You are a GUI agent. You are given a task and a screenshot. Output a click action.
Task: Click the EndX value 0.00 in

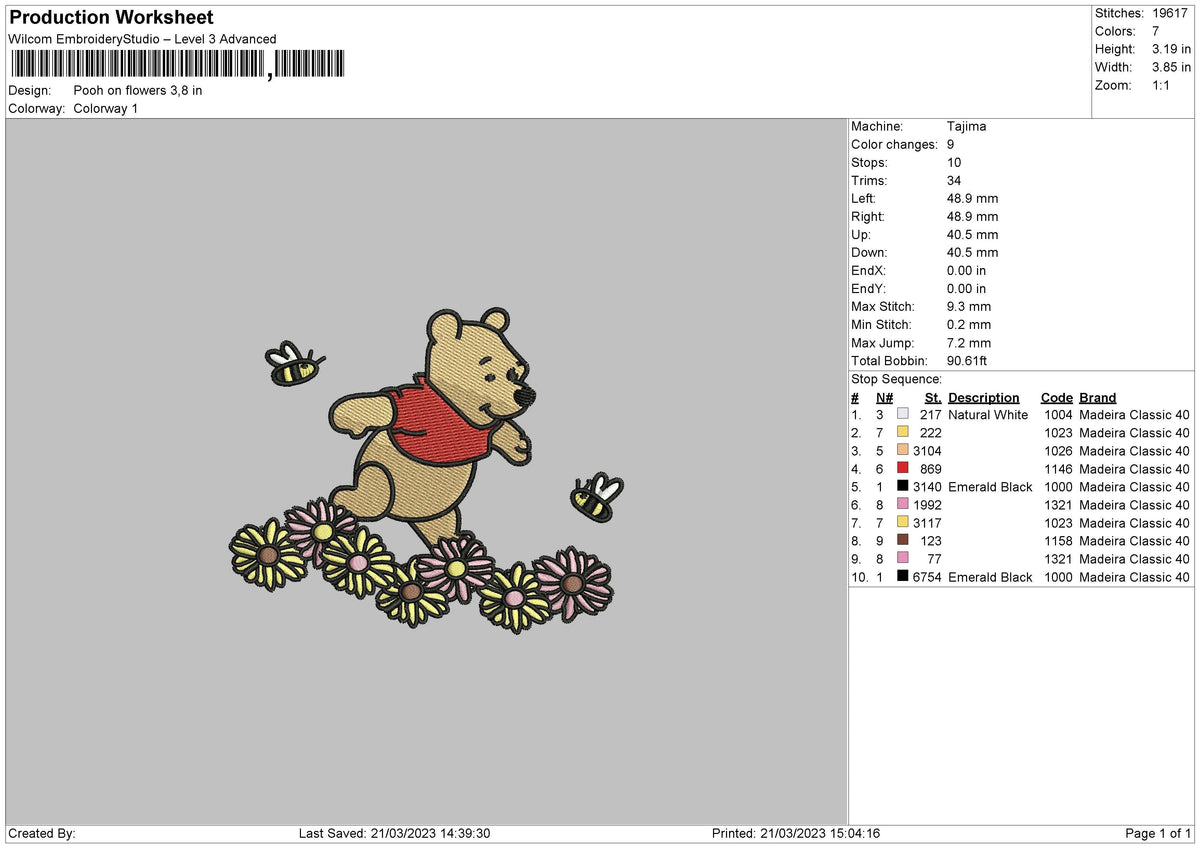967,271
